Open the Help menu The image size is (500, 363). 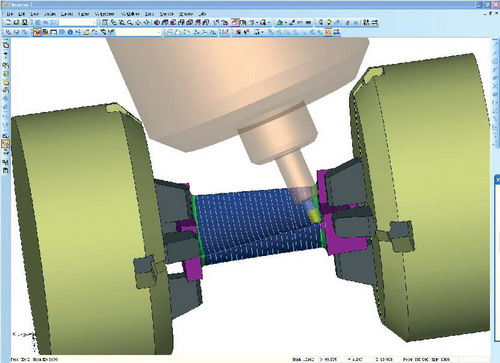[202, 14]
